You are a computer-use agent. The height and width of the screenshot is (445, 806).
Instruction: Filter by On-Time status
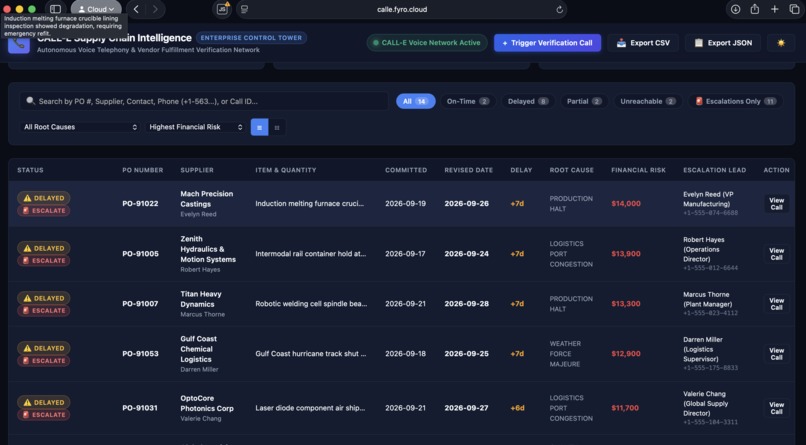click(467, 101)
